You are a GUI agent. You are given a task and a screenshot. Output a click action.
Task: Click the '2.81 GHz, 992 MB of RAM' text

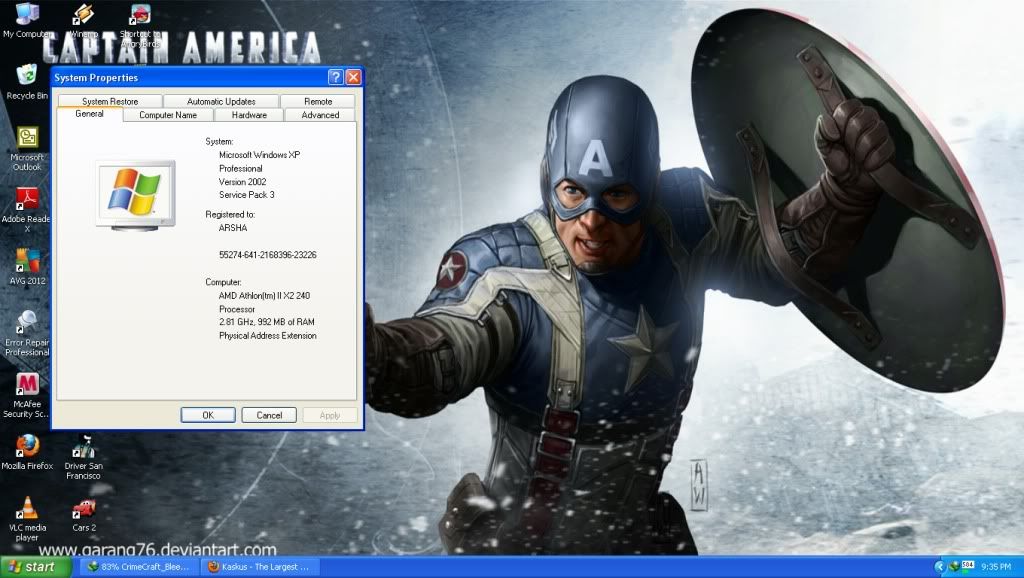(266, 322)
